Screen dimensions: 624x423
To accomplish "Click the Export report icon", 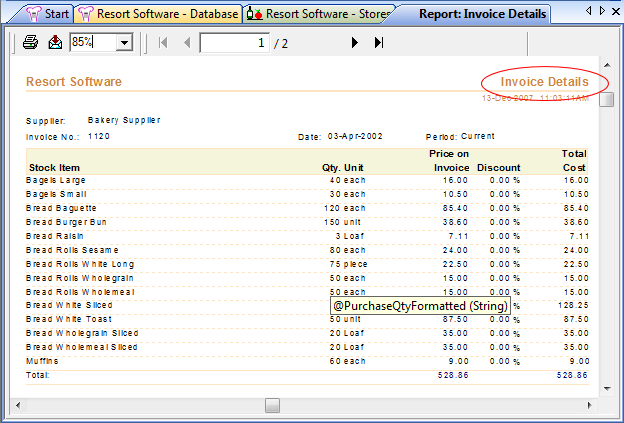I will (55, 42).
